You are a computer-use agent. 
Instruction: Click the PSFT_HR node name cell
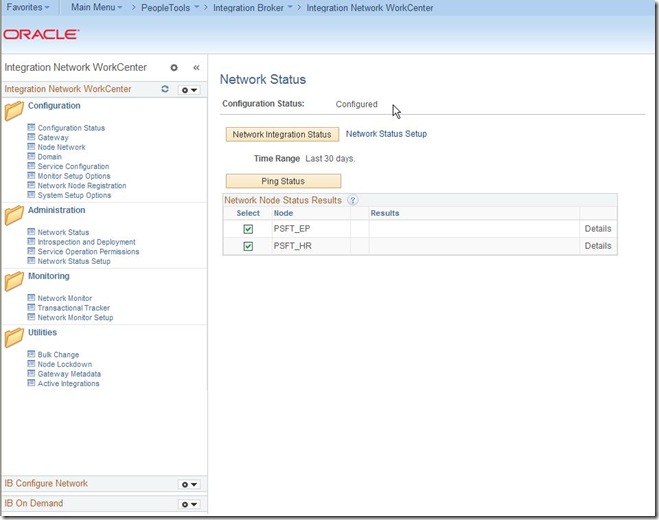(x=293, y=246)
